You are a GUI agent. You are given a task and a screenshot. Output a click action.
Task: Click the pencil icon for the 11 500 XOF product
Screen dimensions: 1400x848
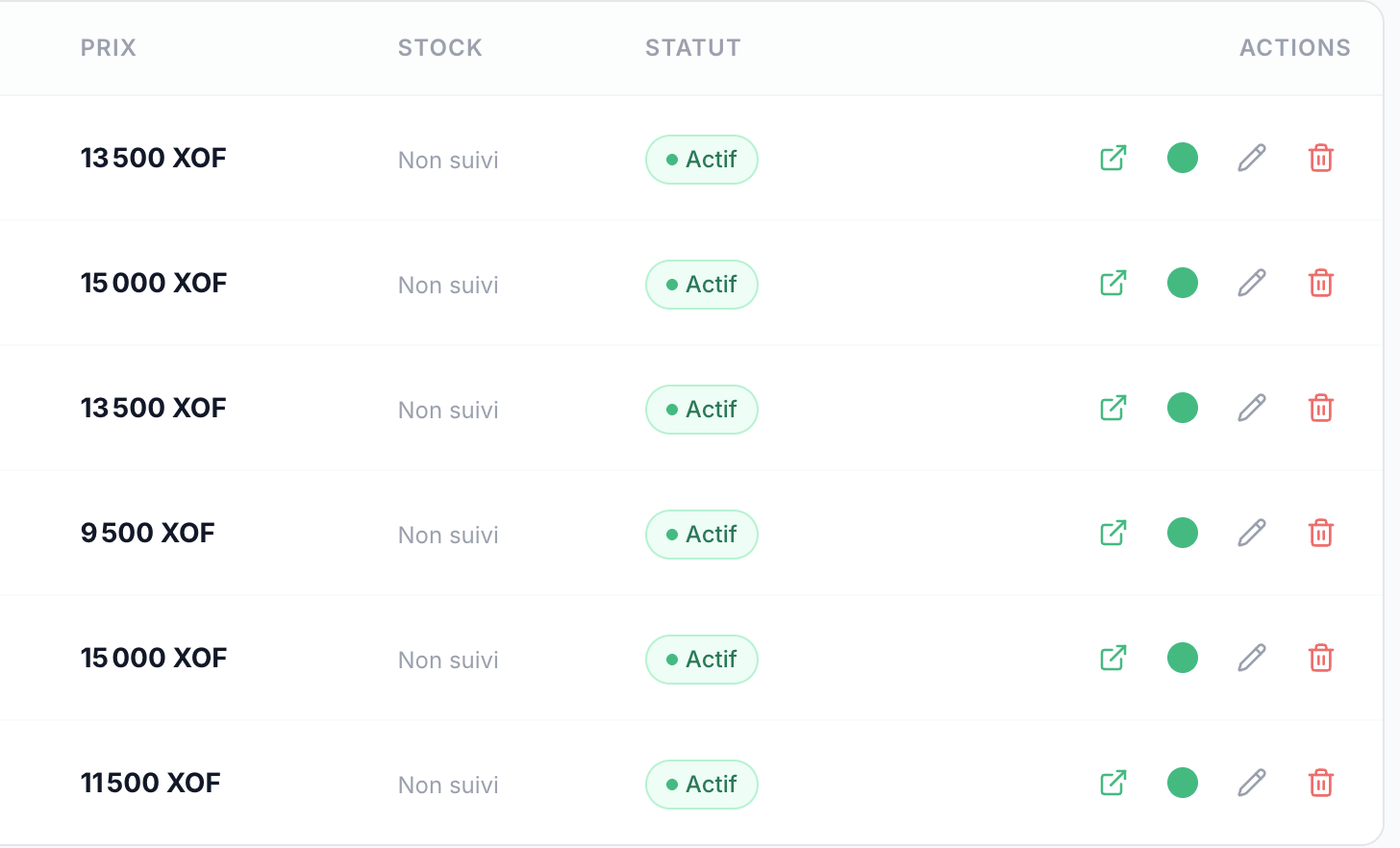(1252, 783)
